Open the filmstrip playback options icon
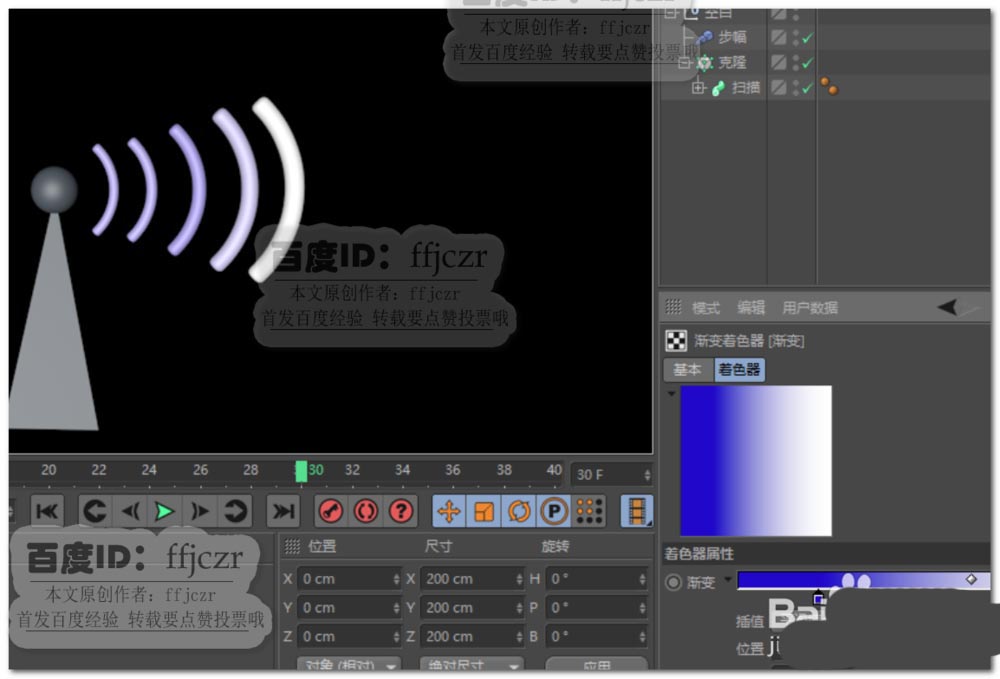Viewport: 1000px width, 679px height. (636, 511)
